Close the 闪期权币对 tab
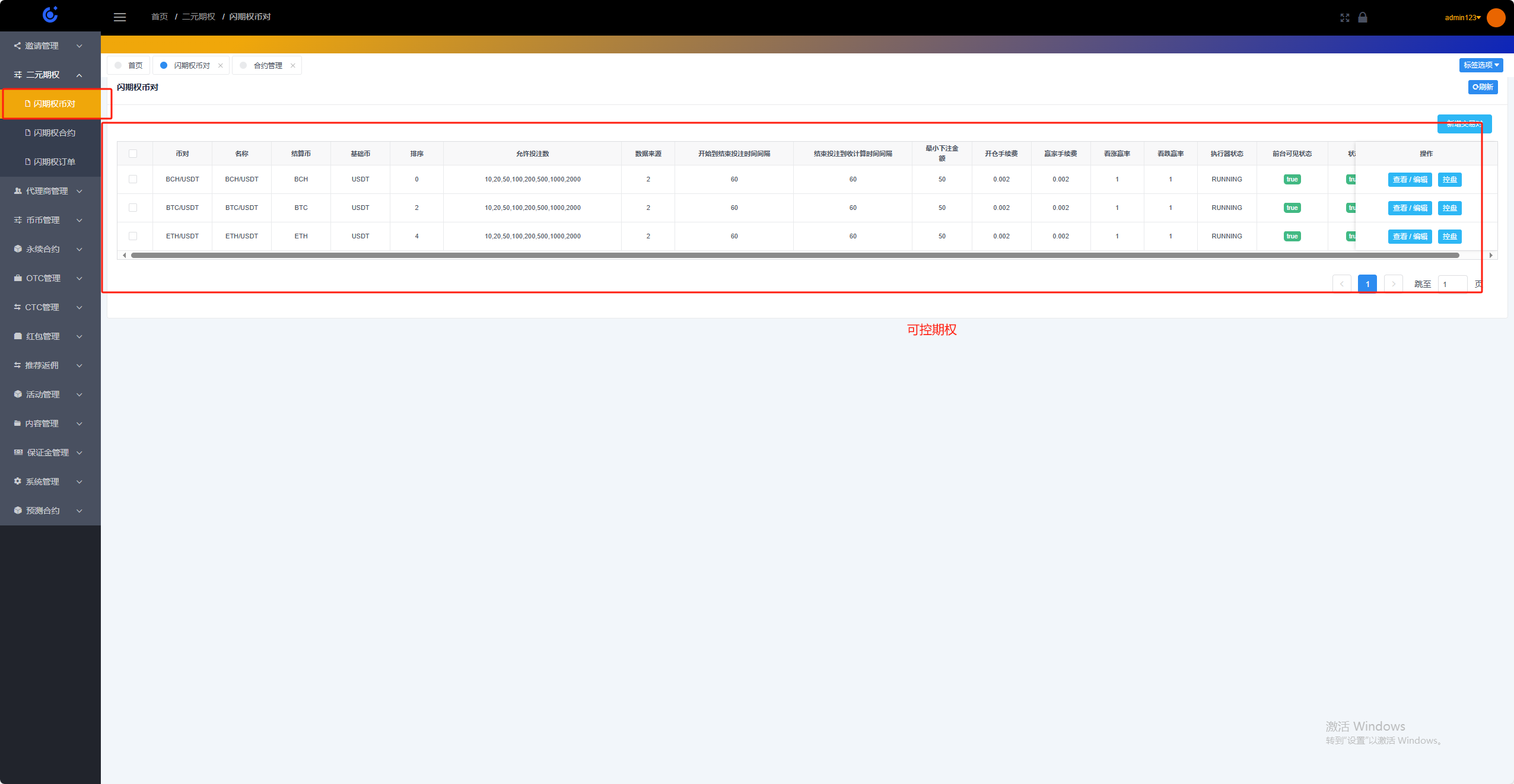This screenshot has height=784, width=1514. click(221, 66)
